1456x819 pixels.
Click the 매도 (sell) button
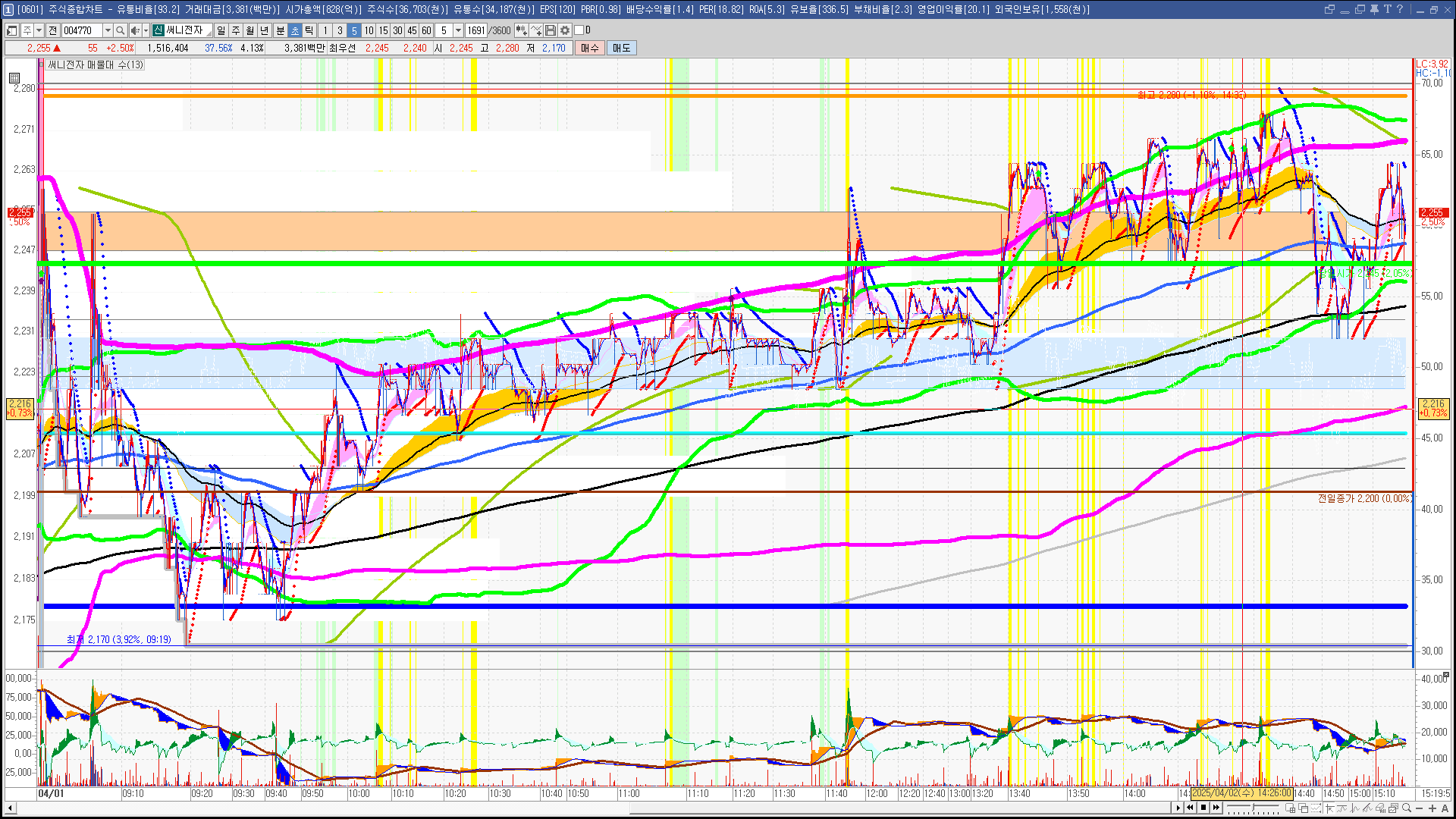(x=622, y=48)
